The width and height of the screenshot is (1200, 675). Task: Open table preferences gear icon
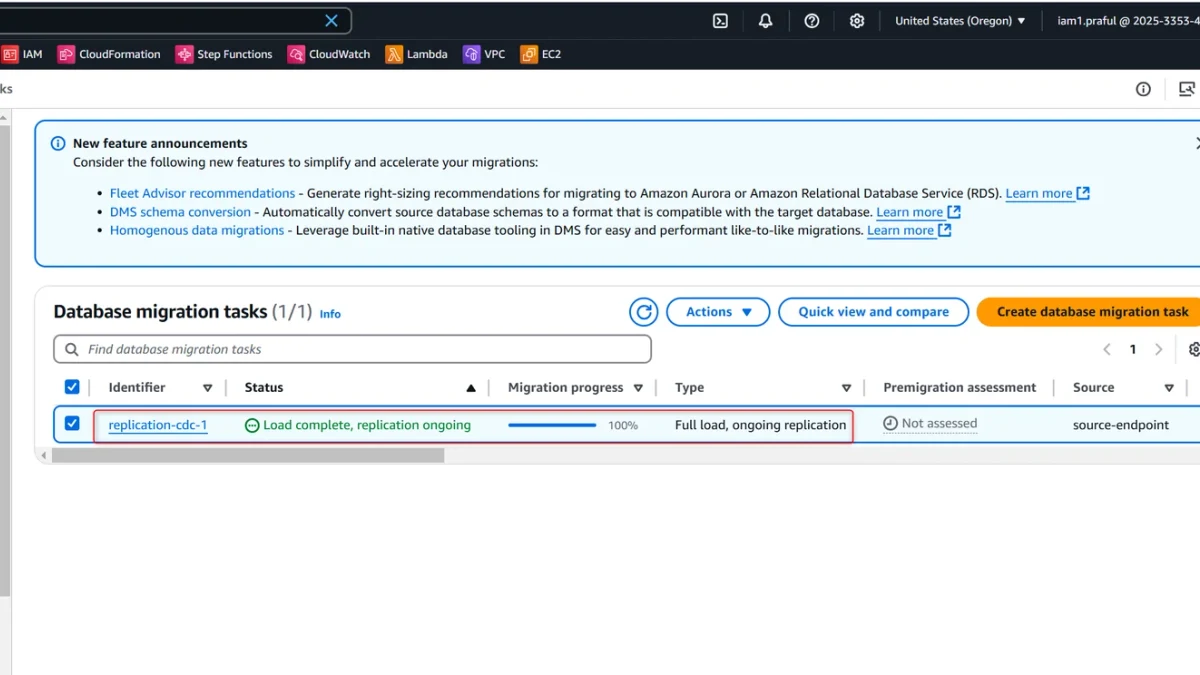pyautogui.click(x=1194, y=349)
